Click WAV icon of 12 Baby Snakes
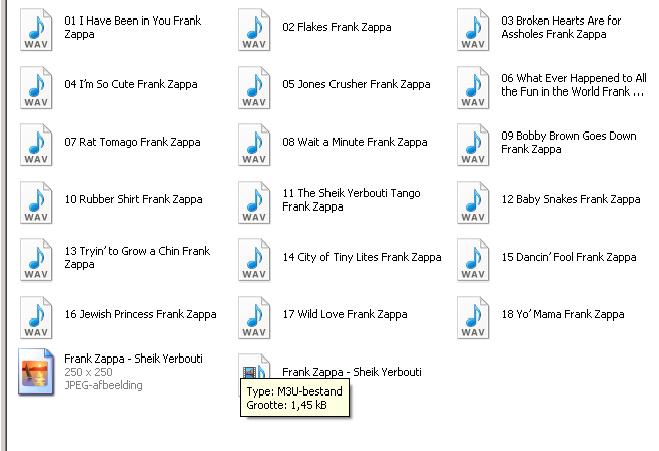Screen dimensions: 659x451 point(473,203)
